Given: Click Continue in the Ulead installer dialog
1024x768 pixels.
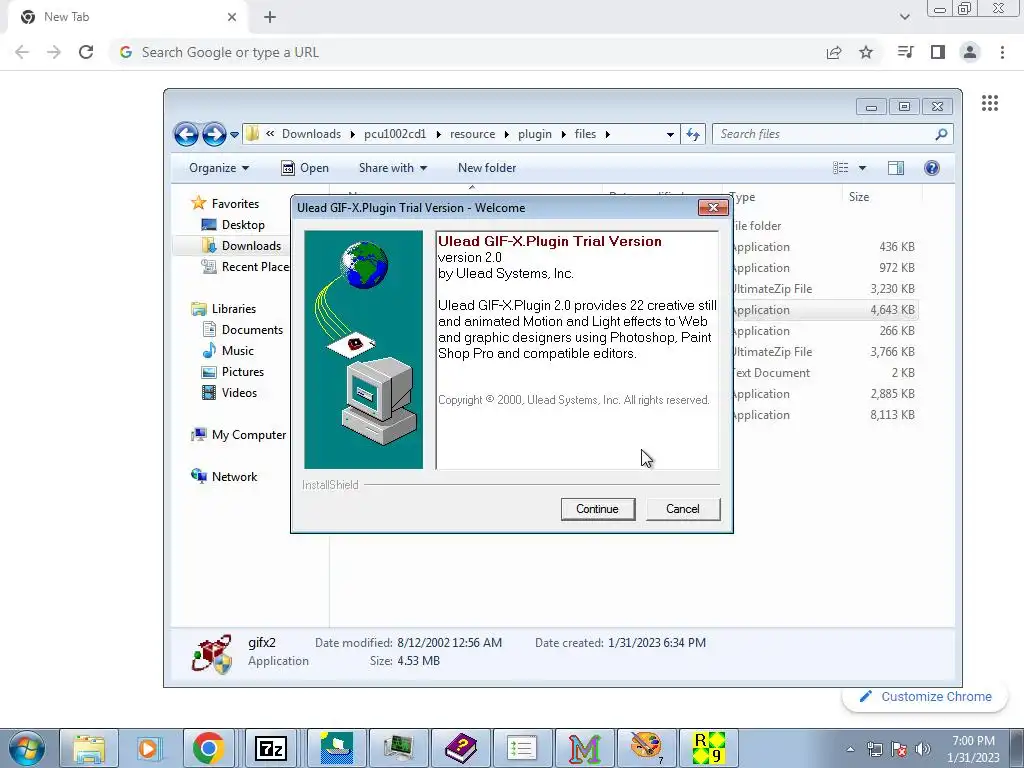Looking at the screenshot, I should coord(598,509).
